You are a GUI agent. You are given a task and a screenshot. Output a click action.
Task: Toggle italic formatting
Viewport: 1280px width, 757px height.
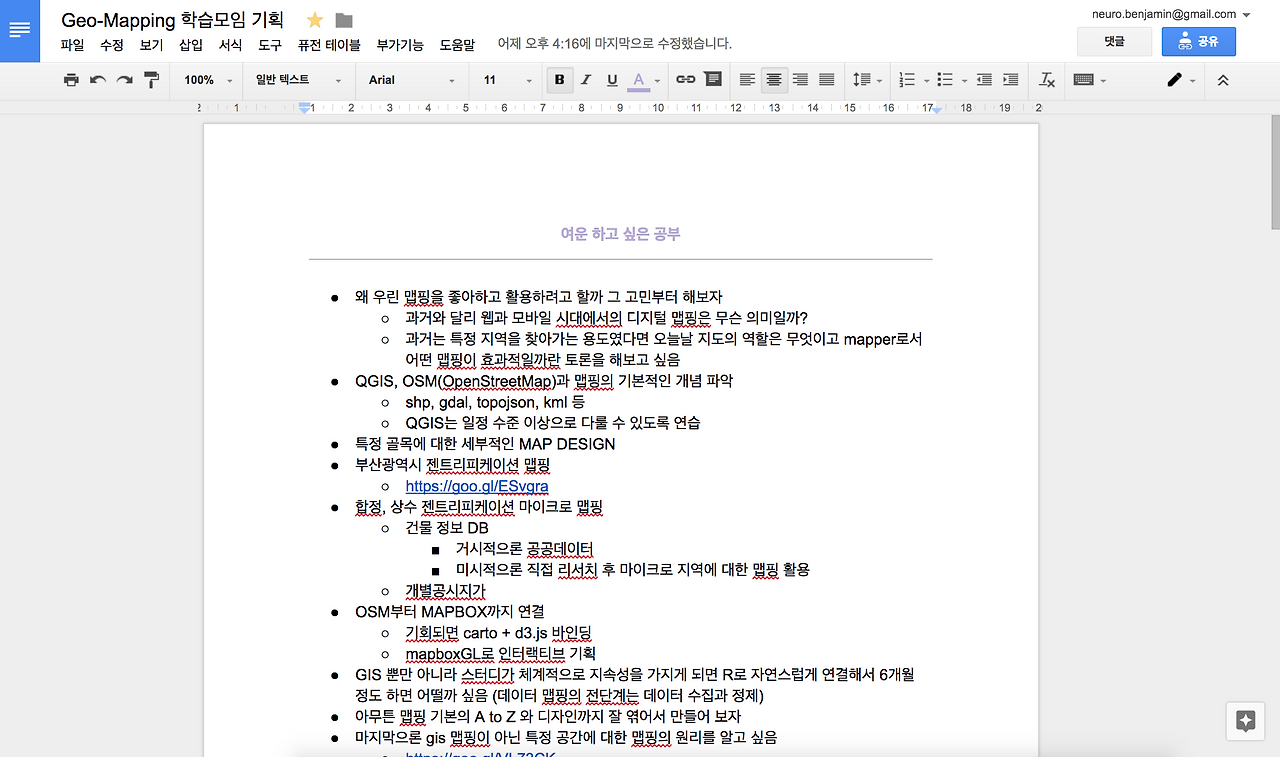pyautogui.click(x=585, y=79)
